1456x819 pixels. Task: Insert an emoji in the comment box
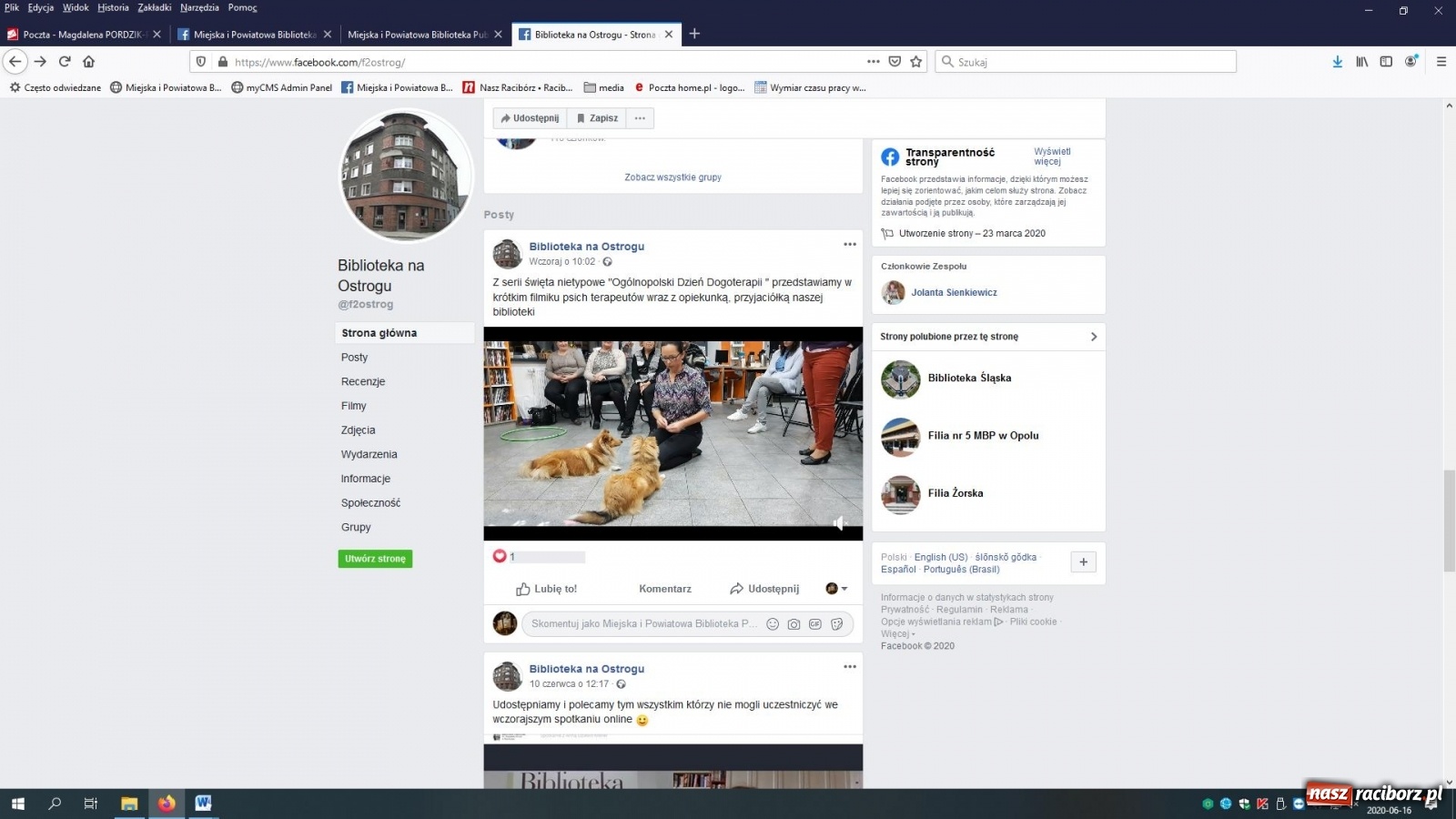pyautogui.click(x=772, y=624)
